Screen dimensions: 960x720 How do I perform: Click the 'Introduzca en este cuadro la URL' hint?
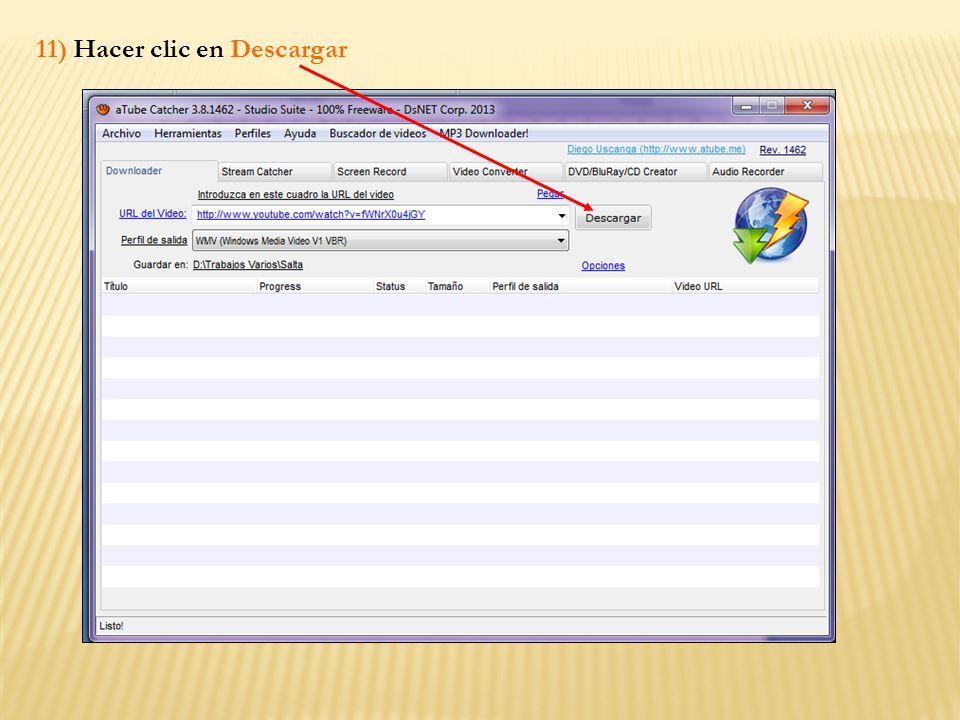pos(296,195)
